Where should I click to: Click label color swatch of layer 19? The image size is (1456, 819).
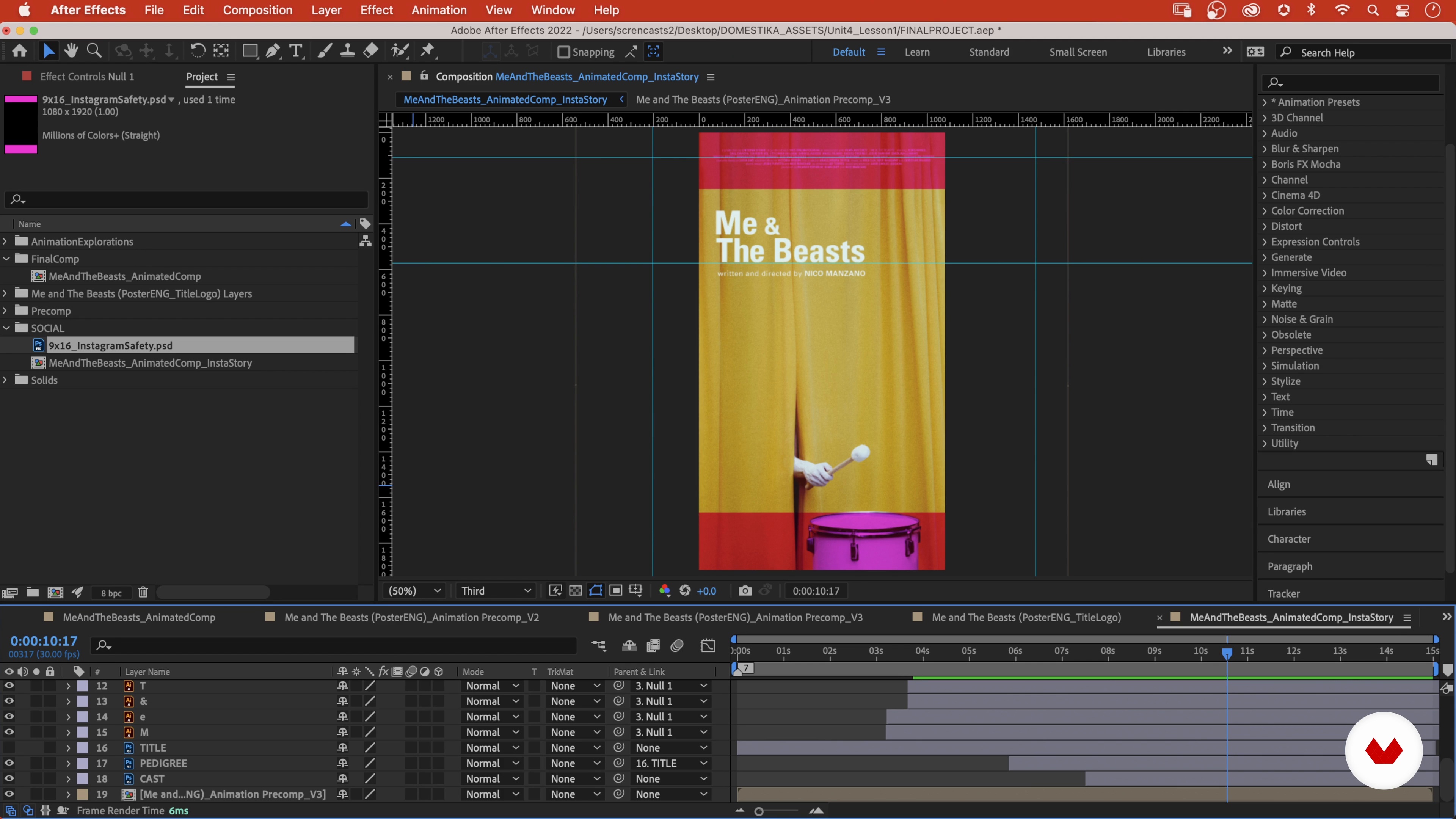(83, 794)
